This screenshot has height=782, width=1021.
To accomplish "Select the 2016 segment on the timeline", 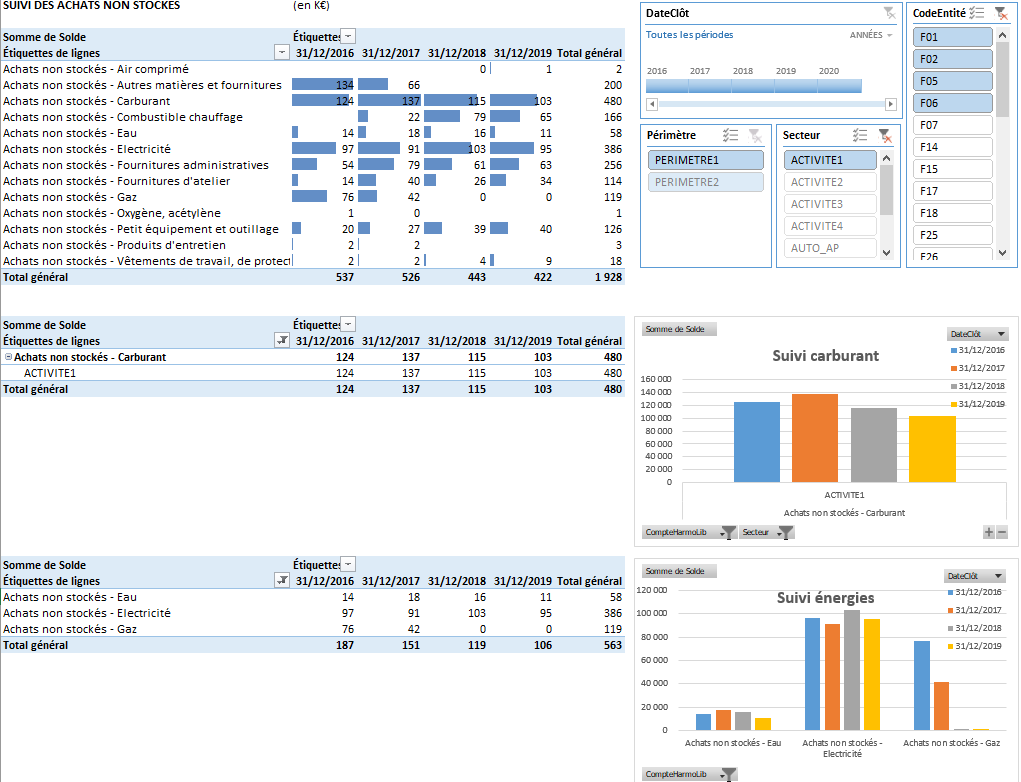I will click(x=667, y=85).
